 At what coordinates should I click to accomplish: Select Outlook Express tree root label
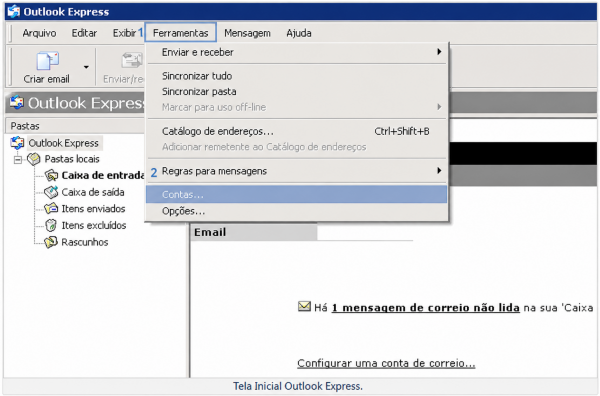pos(64,143)
